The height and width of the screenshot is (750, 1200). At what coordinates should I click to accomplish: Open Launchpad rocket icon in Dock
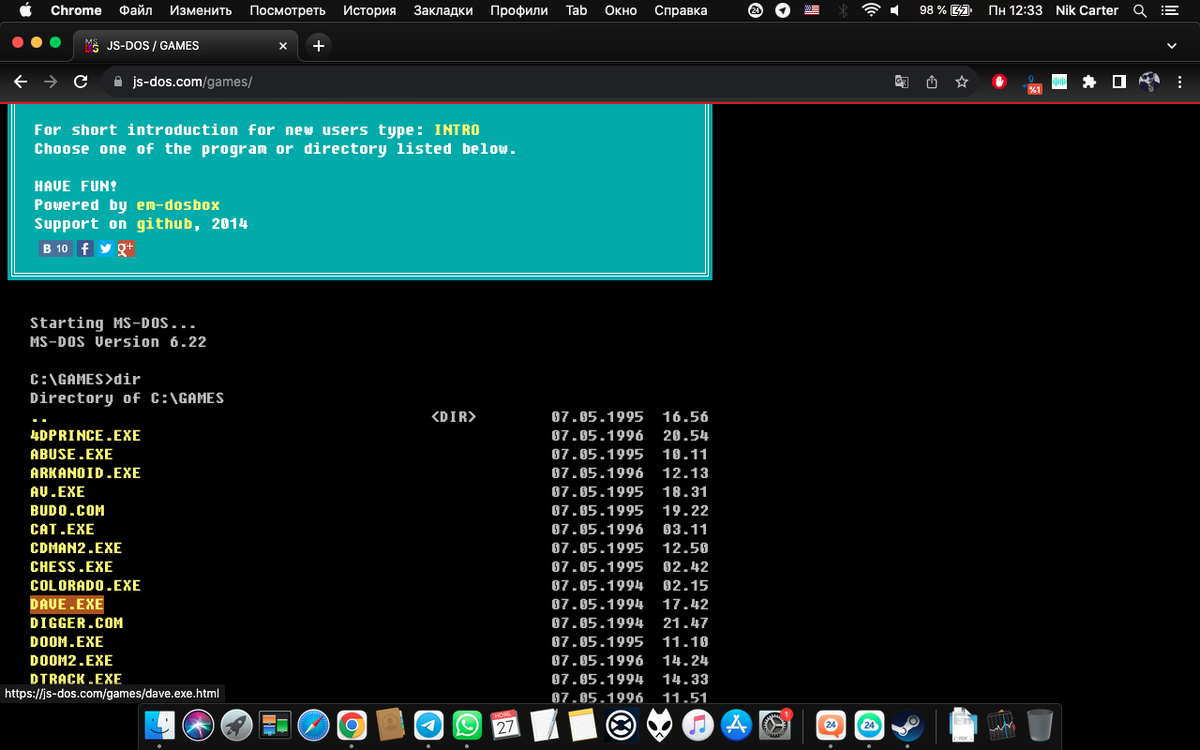click(236, 724)
